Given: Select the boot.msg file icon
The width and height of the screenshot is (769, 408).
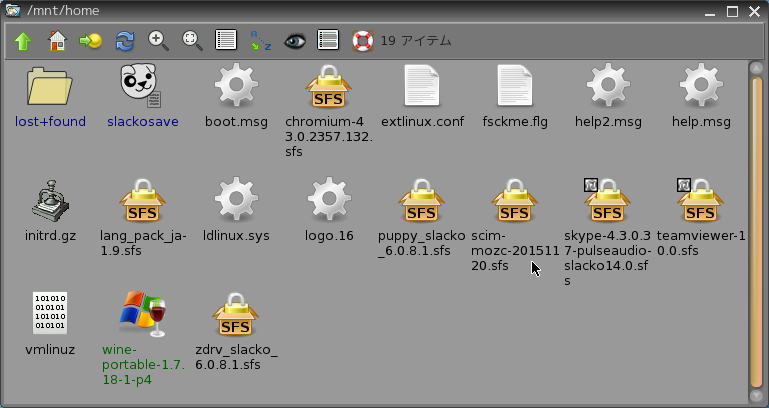Looking at the screenshot, I should (x=236, y=85).
